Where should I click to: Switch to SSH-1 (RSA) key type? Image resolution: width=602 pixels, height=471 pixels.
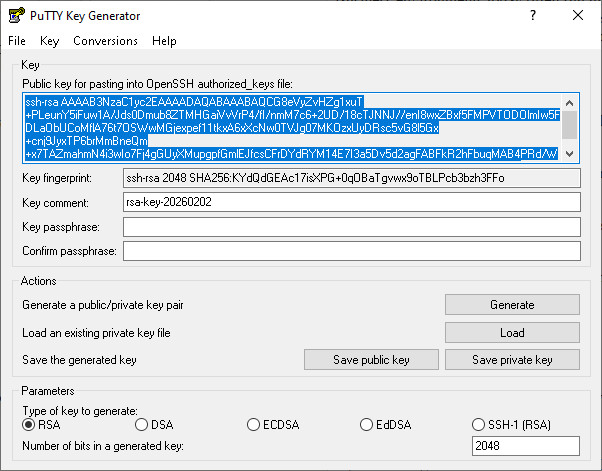click(479, 425)
